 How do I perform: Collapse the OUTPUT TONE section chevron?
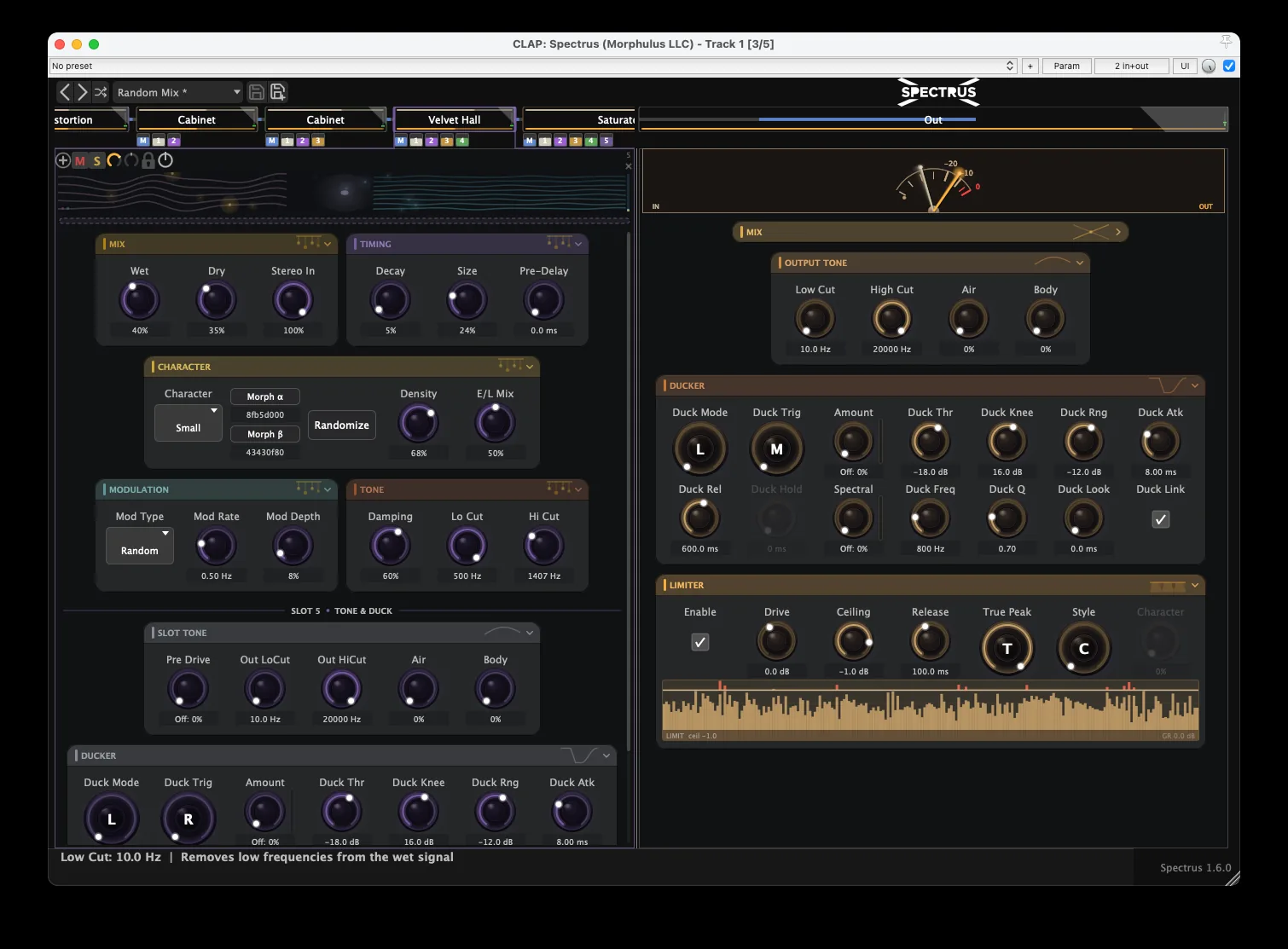(x=1080, y=263)
